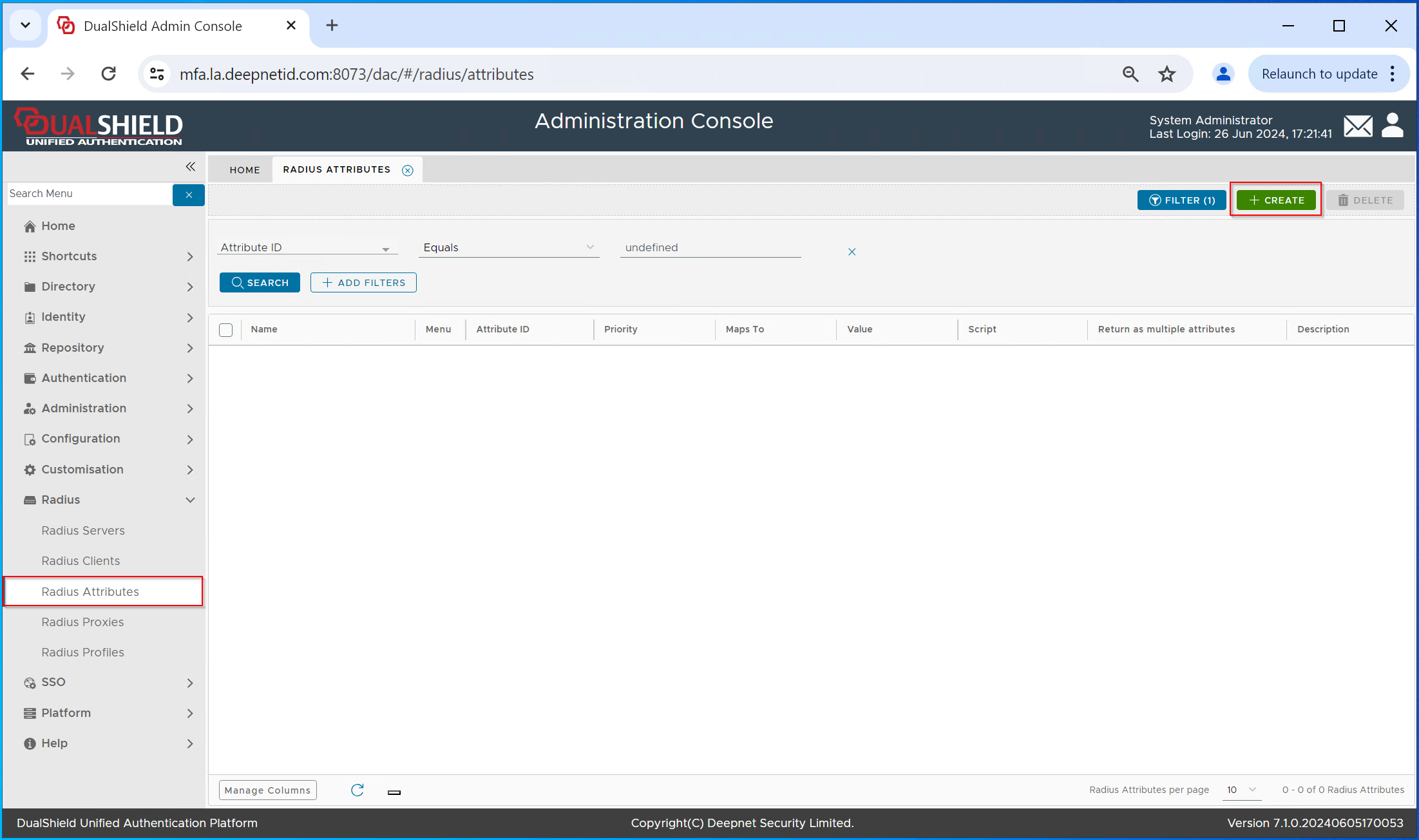Screen dimensions: 1419x840
Task: Collapse sidebar with double-chevron icon
Action: tap(190, 167)
